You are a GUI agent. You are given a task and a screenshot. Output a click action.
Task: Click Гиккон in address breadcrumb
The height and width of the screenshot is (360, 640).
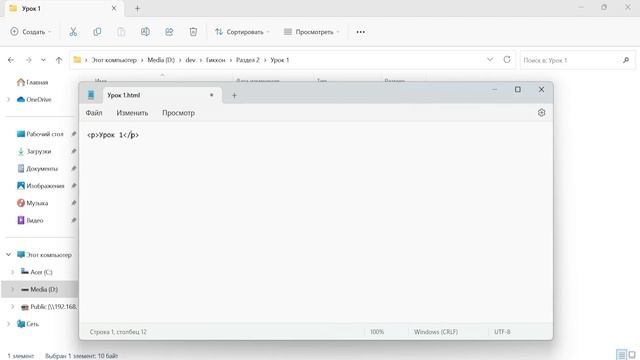point(216,60)
